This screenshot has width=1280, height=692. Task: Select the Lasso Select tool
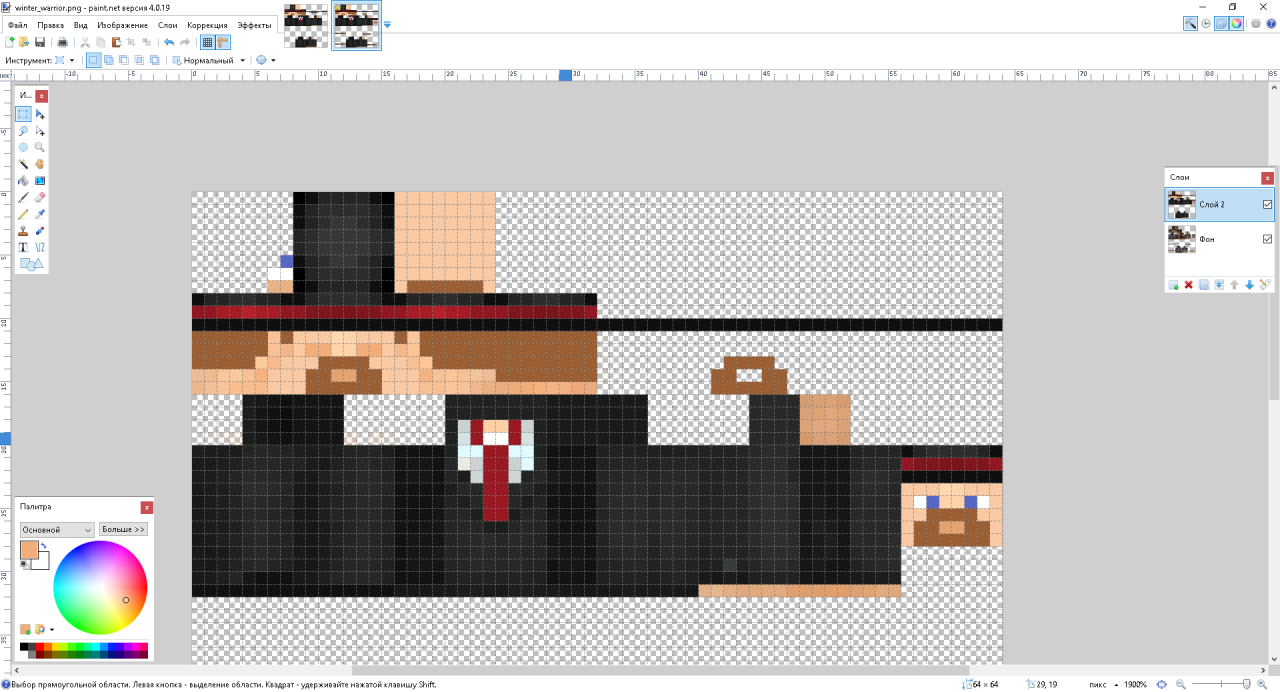[23, 131]
